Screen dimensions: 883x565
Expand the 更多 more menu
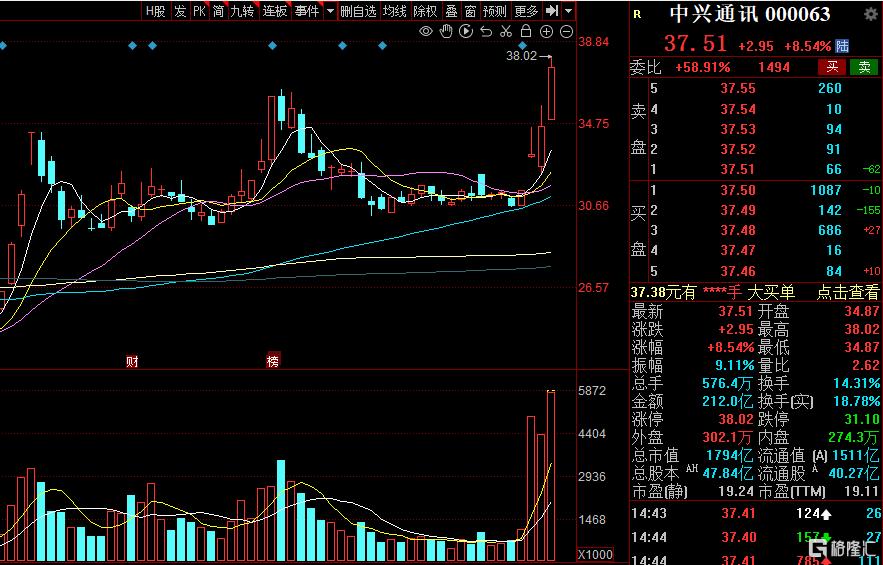click(526, 11)
